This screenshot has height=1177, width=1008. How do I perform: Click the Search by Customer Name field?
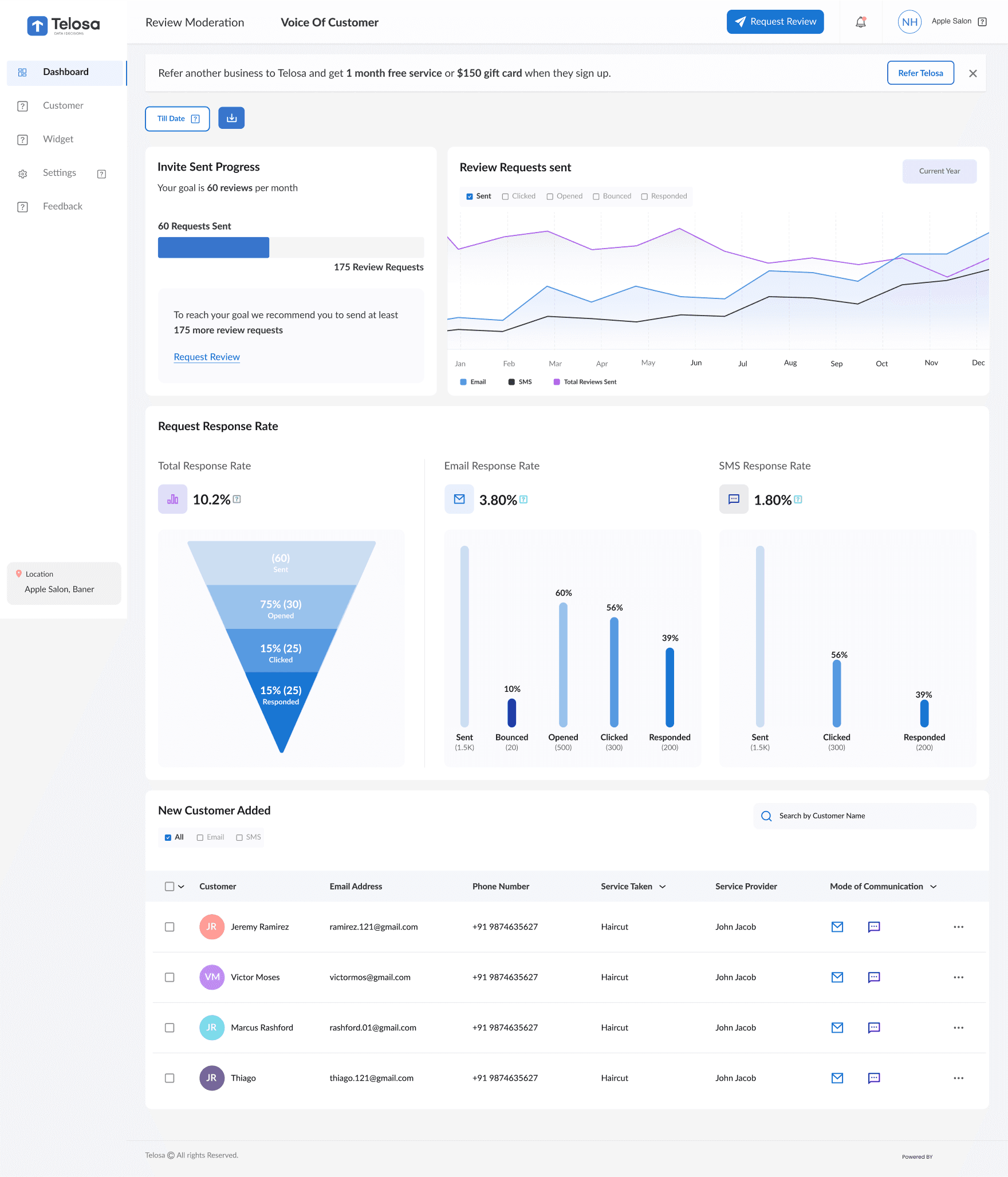[865, 816]
